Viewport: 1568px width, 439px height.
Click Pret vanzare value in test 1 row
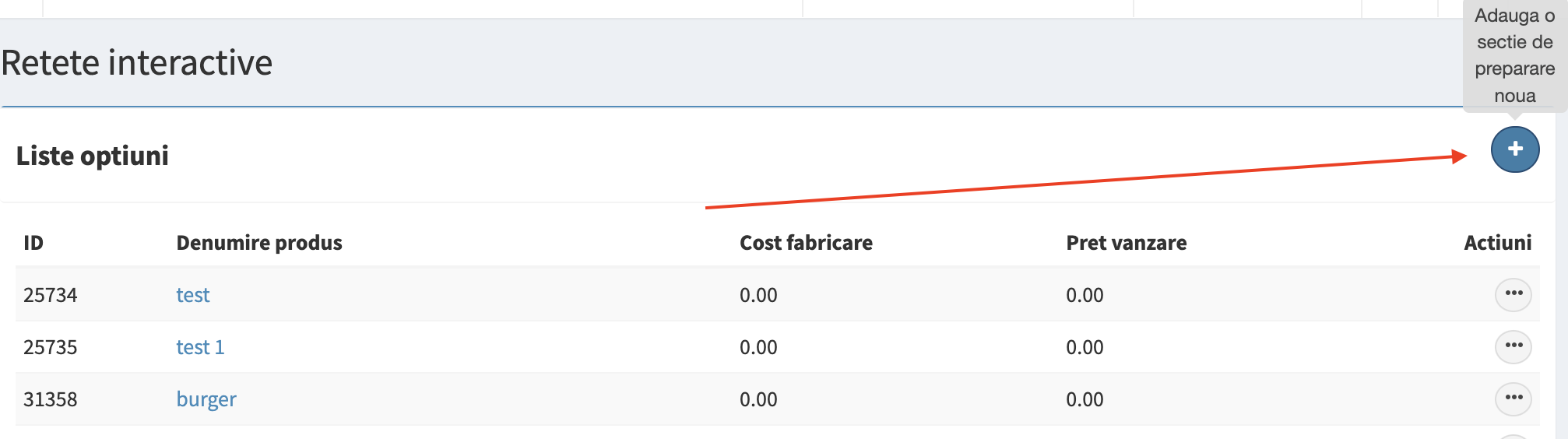pyautogui.click(x=1085, y=347)
